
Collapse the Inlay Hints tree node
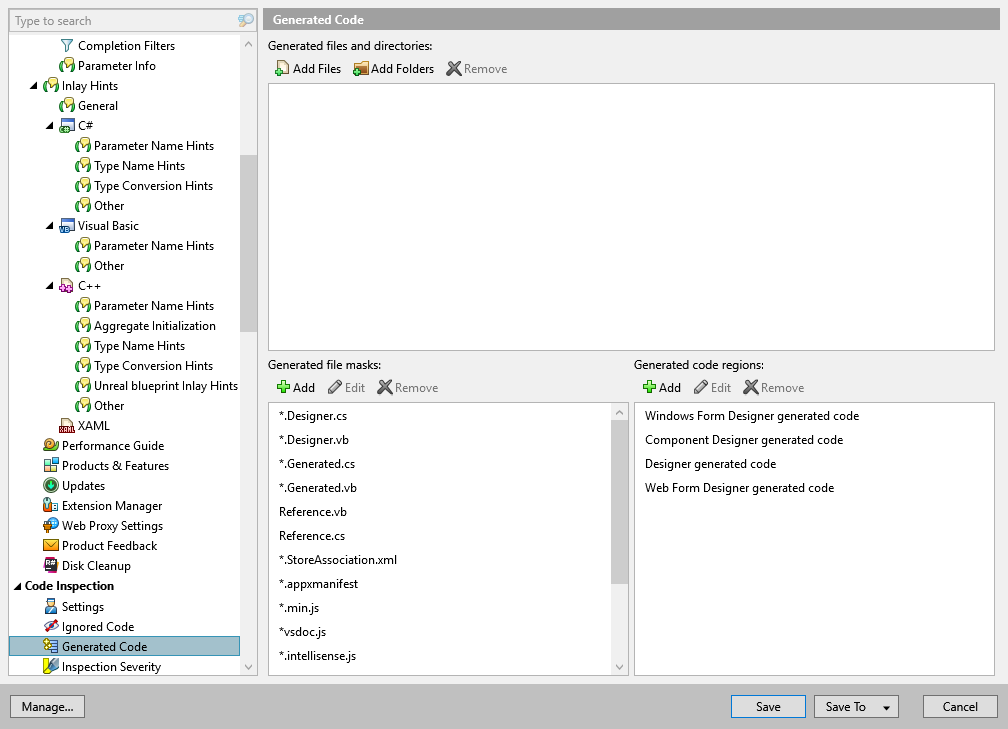(34, 86)
